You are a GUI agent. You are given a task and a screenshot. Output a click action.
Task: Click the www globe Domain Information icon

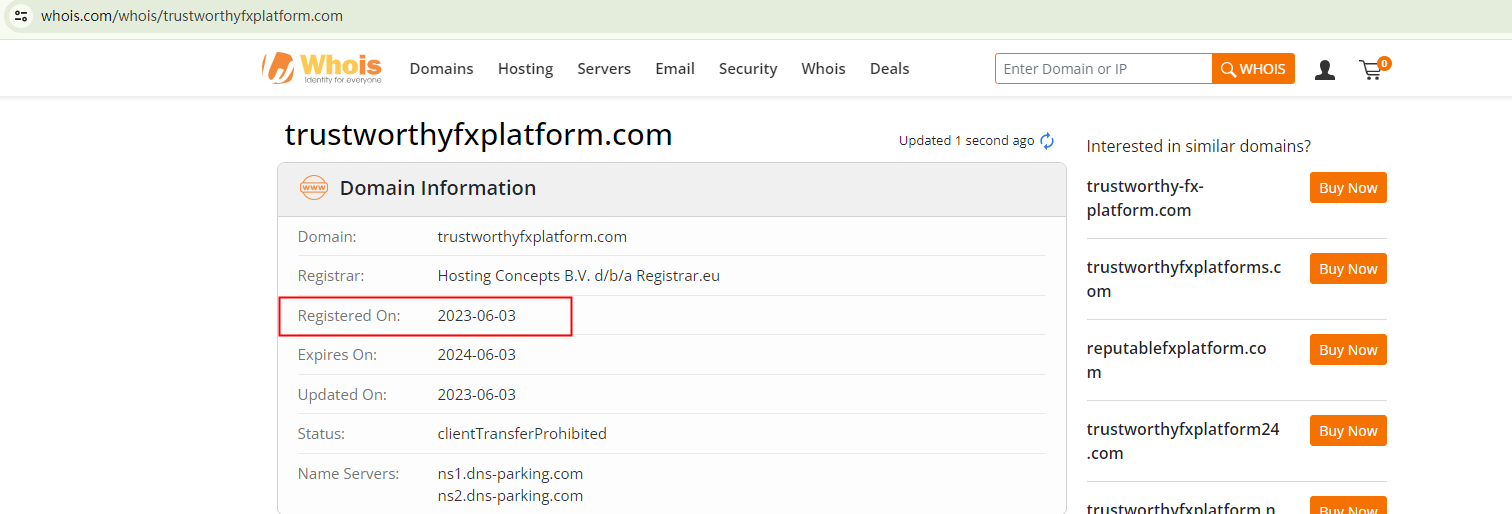pyautogui.click(x=314, y=188)
